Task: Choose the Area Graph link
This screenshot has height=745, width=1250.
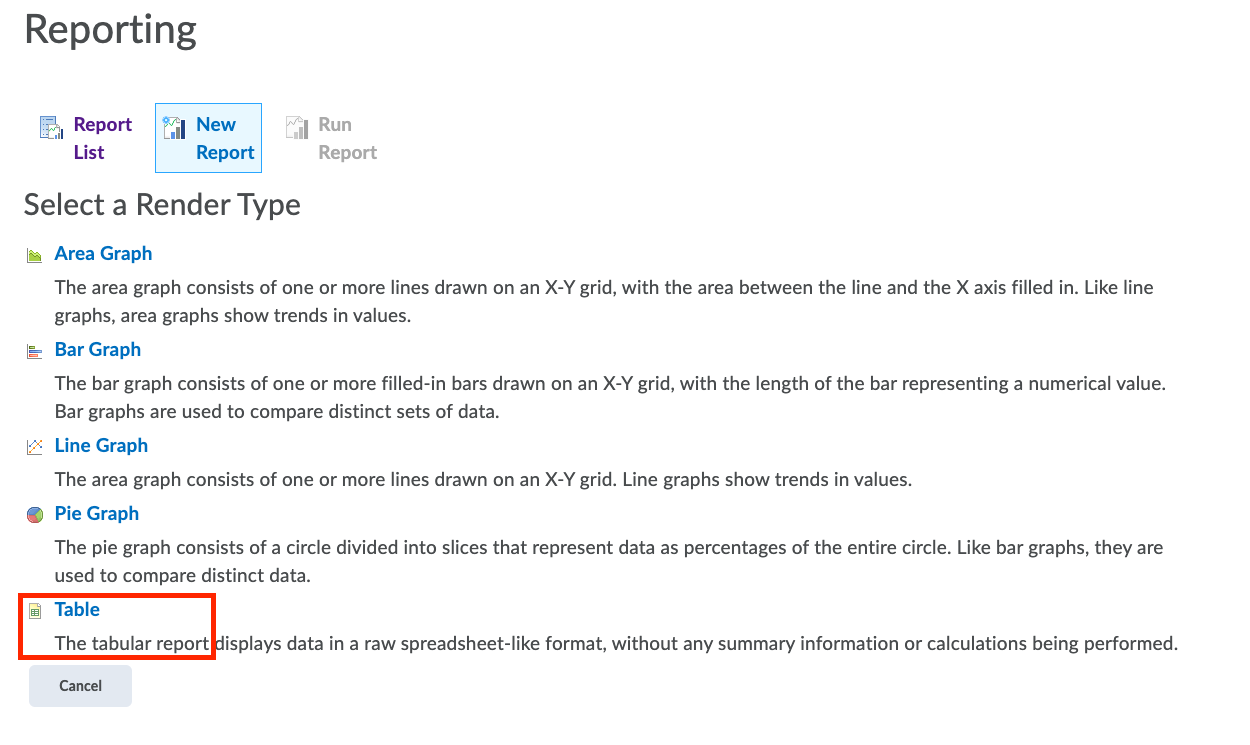Action: (x=103, y=253)
